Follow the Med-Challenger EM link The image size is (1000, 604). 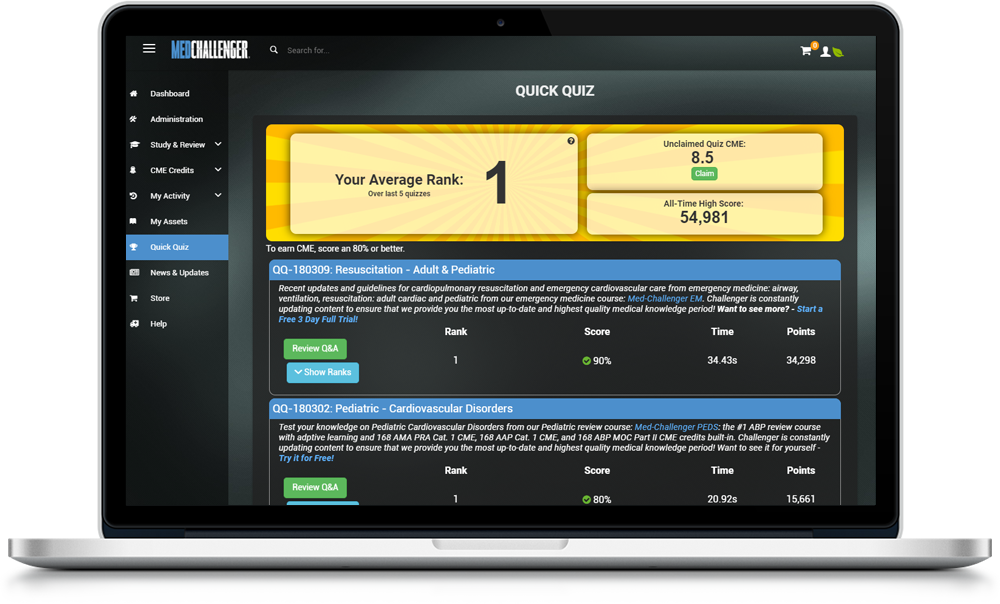665,298
